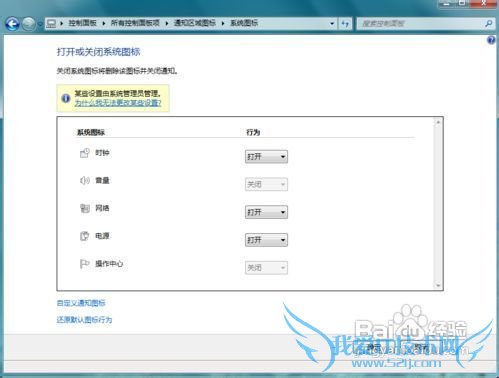This screenshot has width=499, height=378.
Task: Open the 电源 behavior dropdown
Action: (266, 240)
